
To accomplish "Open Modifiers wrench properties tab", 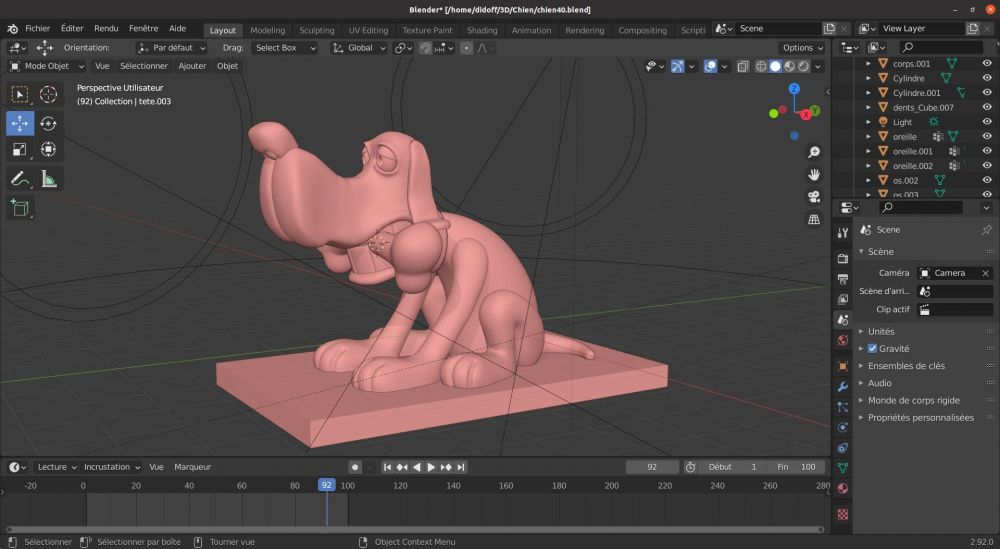I will pos(842,386).
